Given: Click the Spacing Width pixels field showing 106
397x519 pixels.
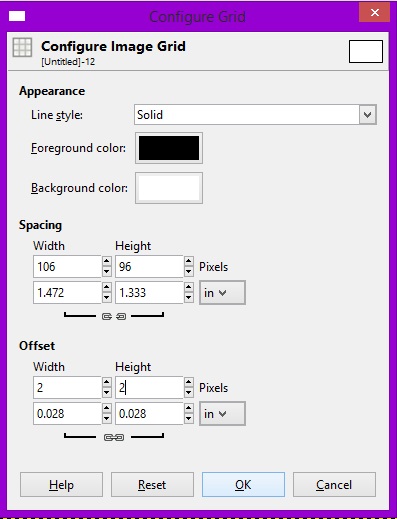Looking at the screenshot, I should 67,266.
